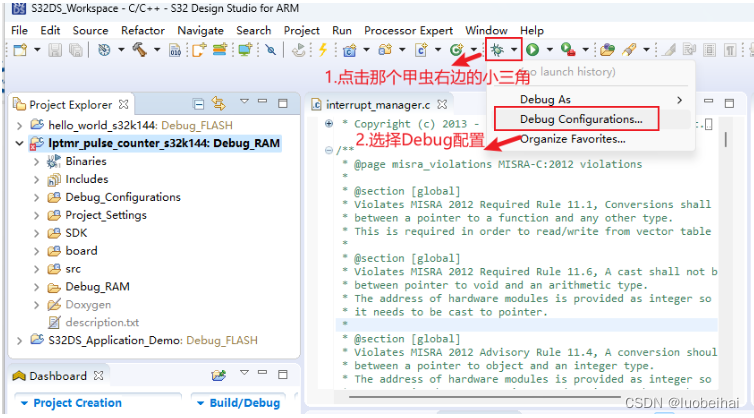Open the Refactor menu
The height and width of the screenshot is (418, 754).
(143, 30)
